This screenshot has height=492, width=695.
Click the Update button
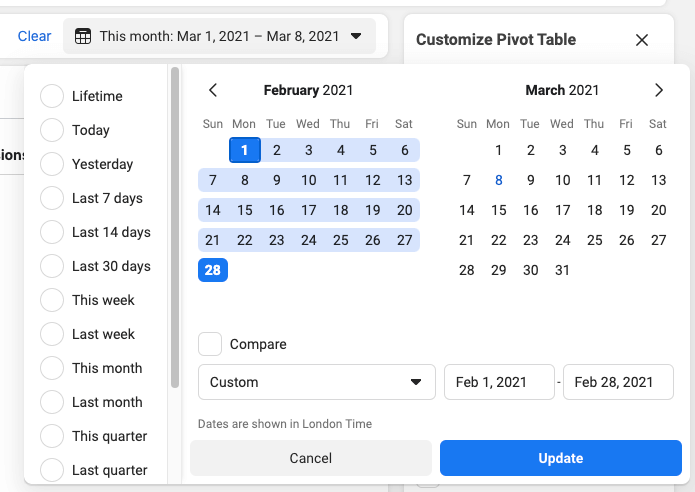[561, 458]
